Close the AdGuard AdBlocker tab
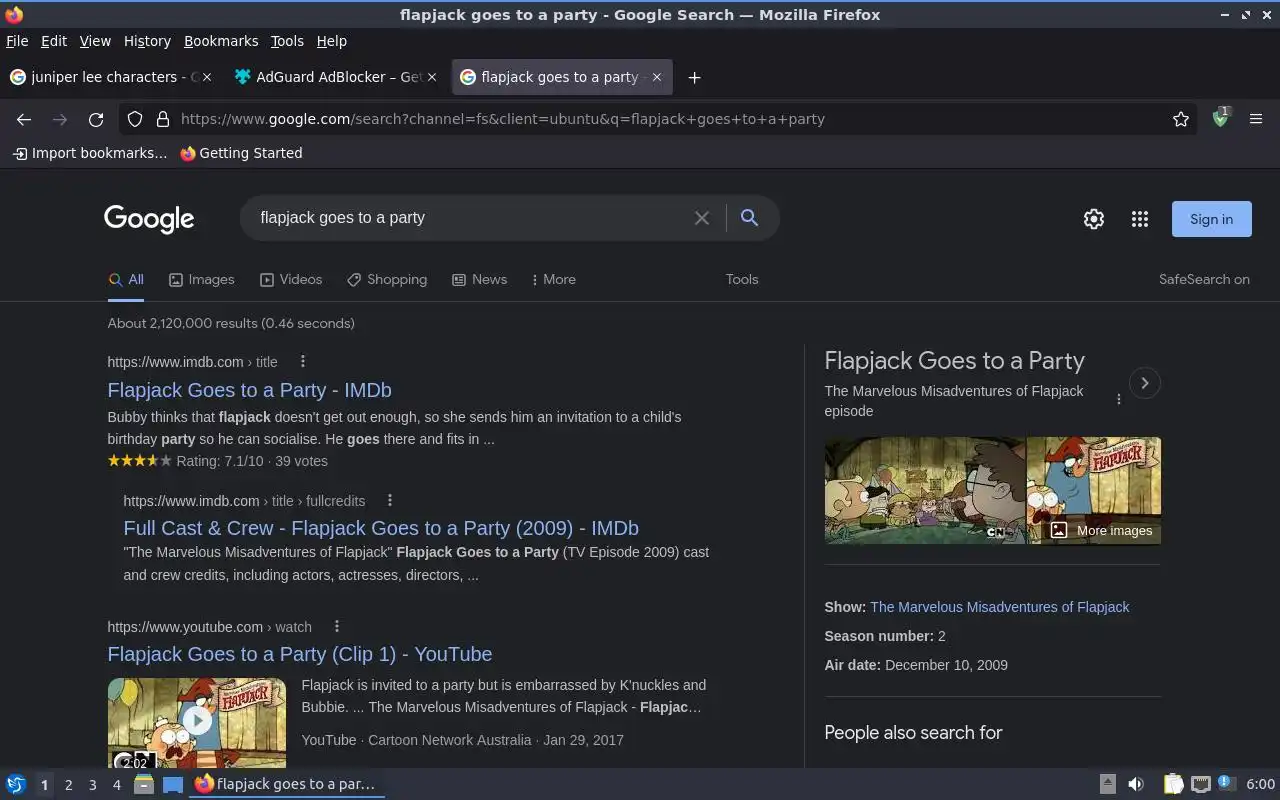Viewport: 1280px width, 800px height. click(433, 77)
